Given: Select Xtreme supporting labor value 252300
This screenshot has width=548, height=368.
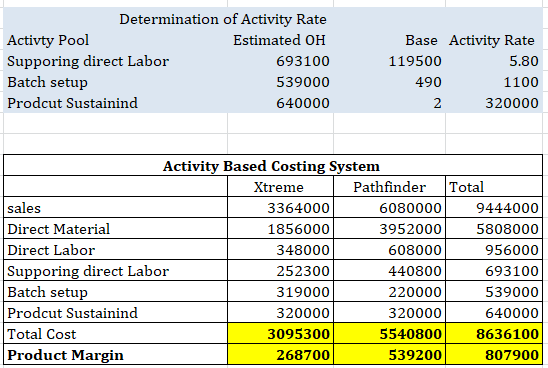Looking at the screenshot, I should (x=303, y=271).
